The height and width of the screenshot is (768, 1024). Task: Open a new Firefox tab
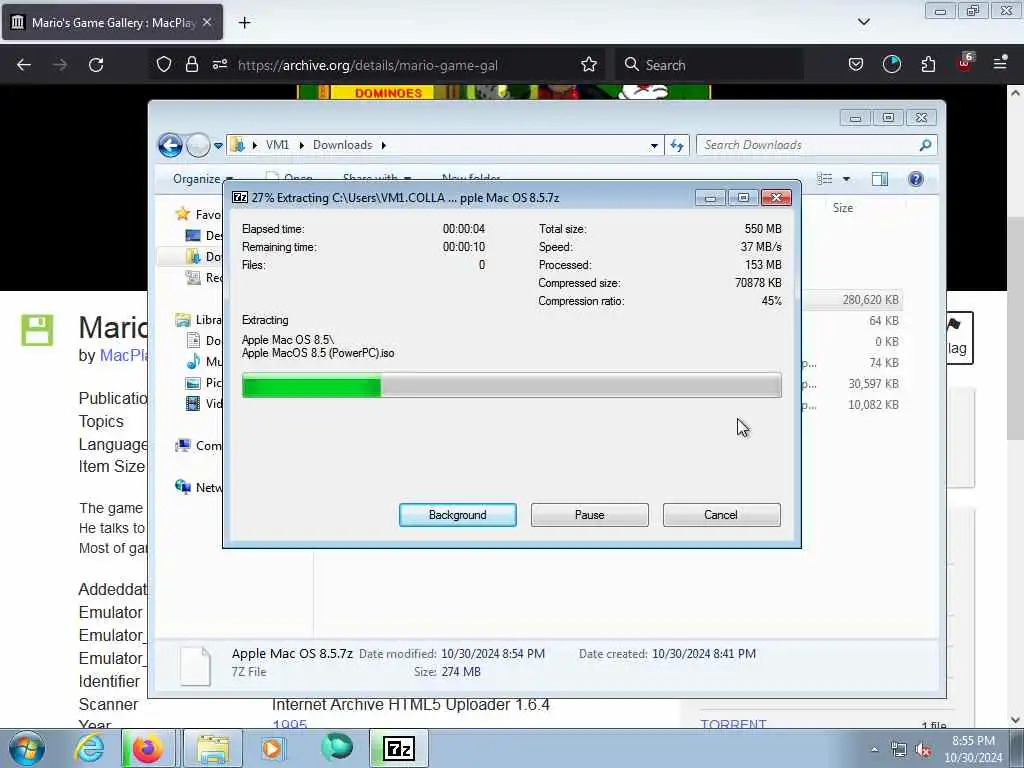click(x=244, y=23)
